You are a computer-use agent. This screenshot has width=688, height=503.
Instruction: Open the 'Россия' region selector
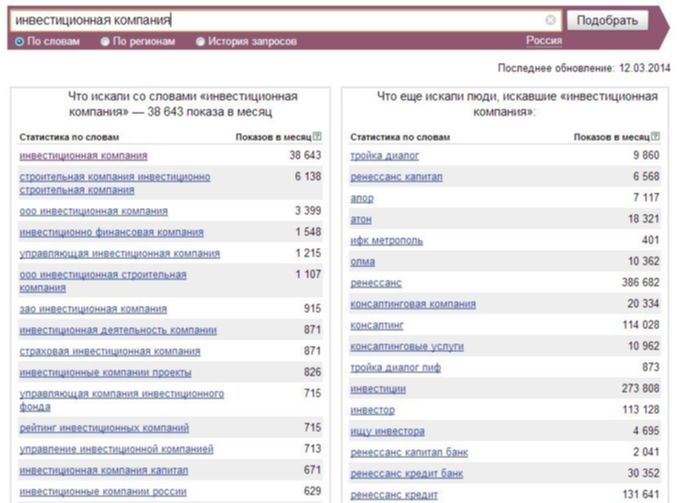click(x=544, y=41)
